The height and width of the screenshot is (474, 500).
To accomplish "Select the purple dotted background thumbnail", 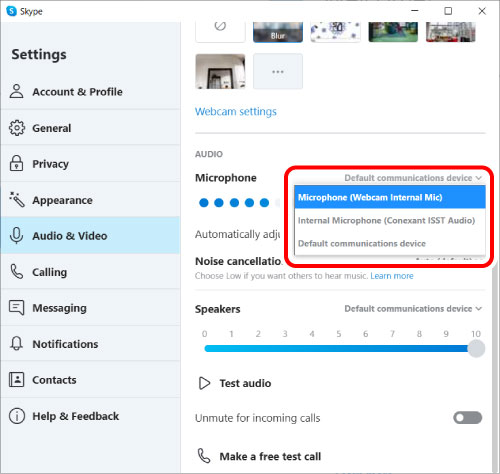I will click(x=335, y=32).
